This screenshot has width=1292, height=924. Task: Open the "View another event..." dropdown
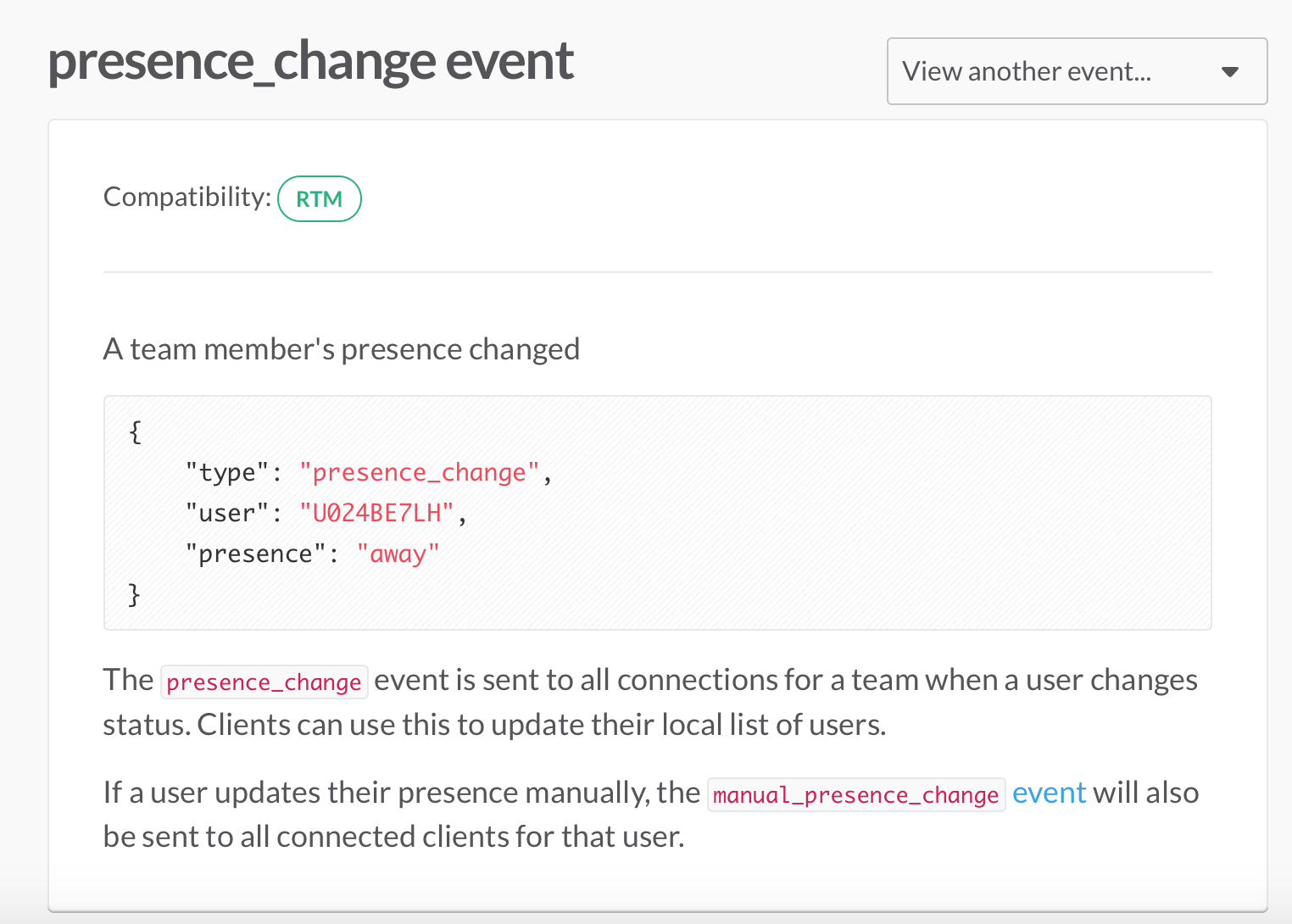[x=1026, y=71]
